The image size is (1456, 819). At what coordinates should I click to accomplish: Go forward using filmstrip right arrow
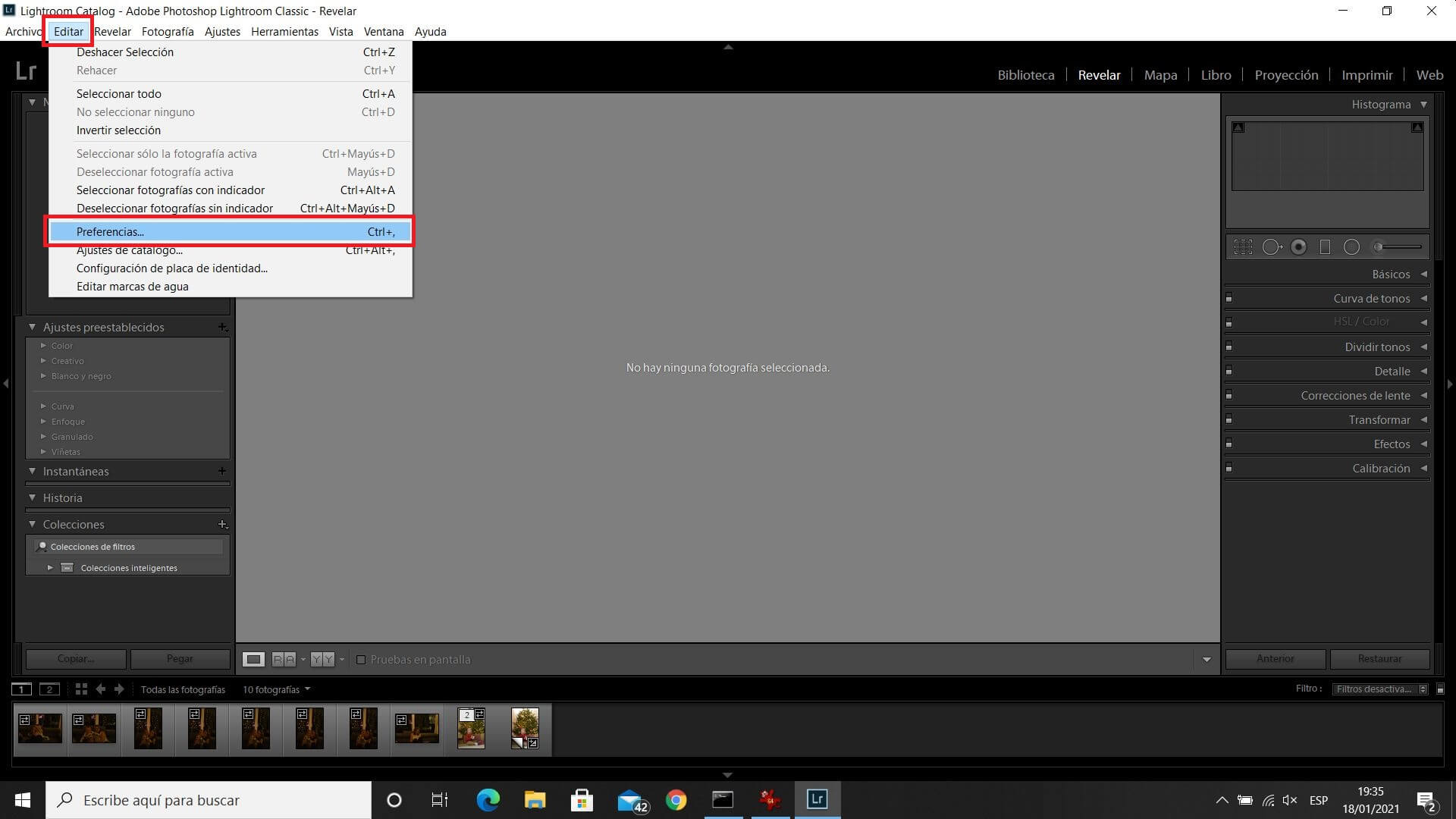tap(119, 689)
